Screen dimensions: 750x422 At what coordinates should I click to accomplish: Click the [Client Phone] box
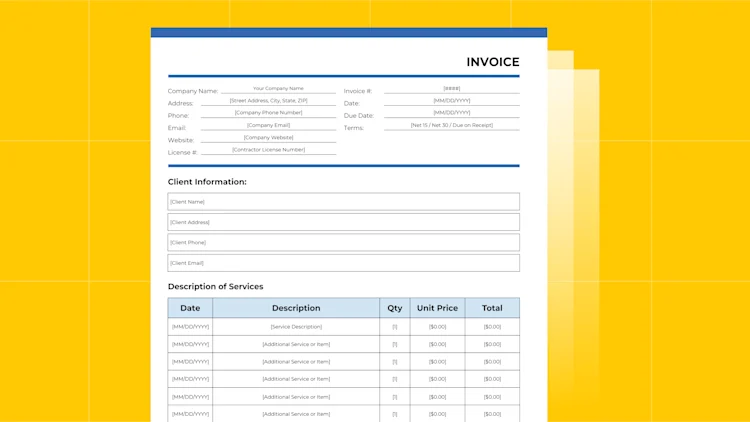(343, 243)
